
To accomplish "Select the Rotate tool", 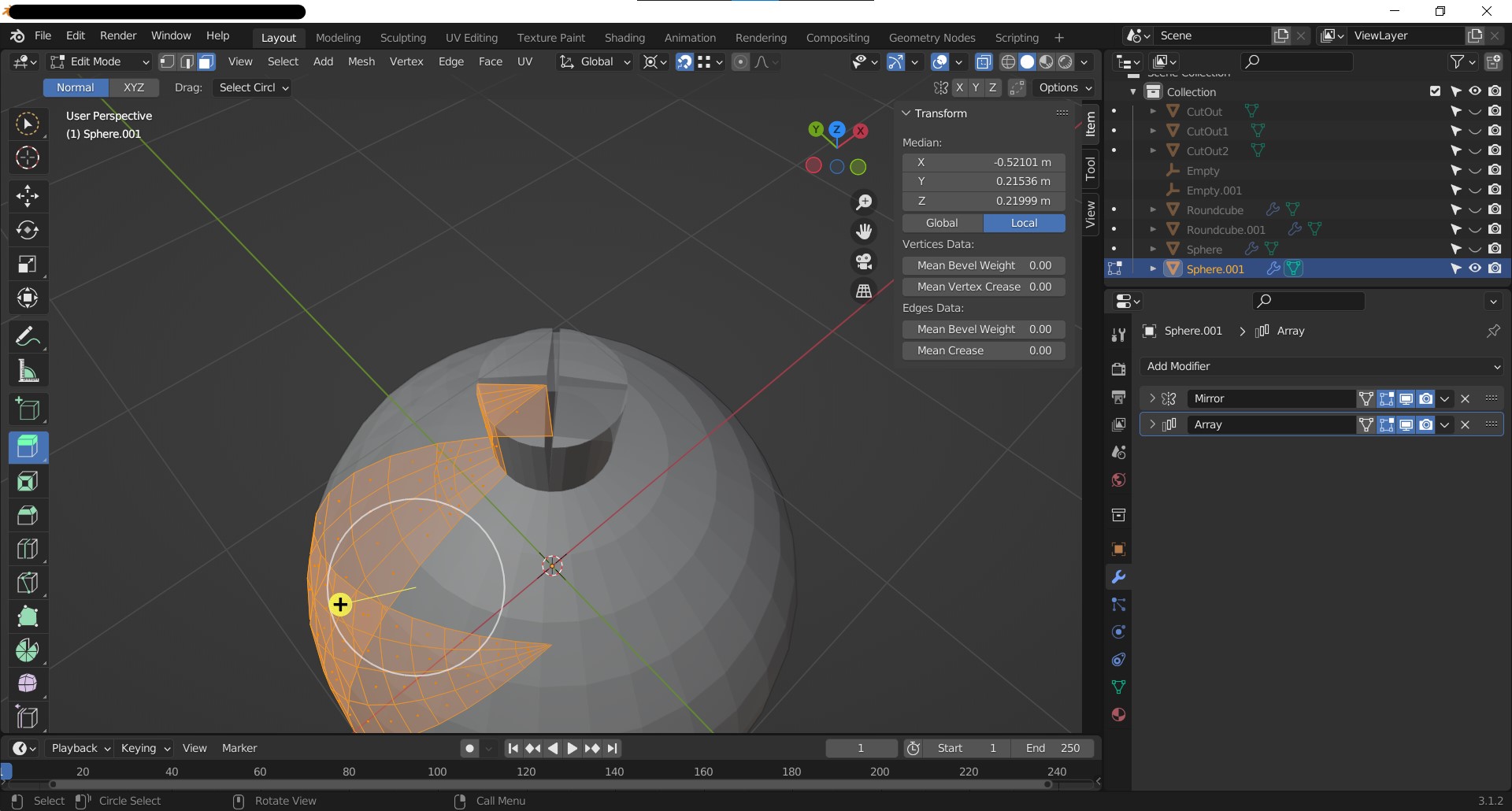I will pos(28,230).
